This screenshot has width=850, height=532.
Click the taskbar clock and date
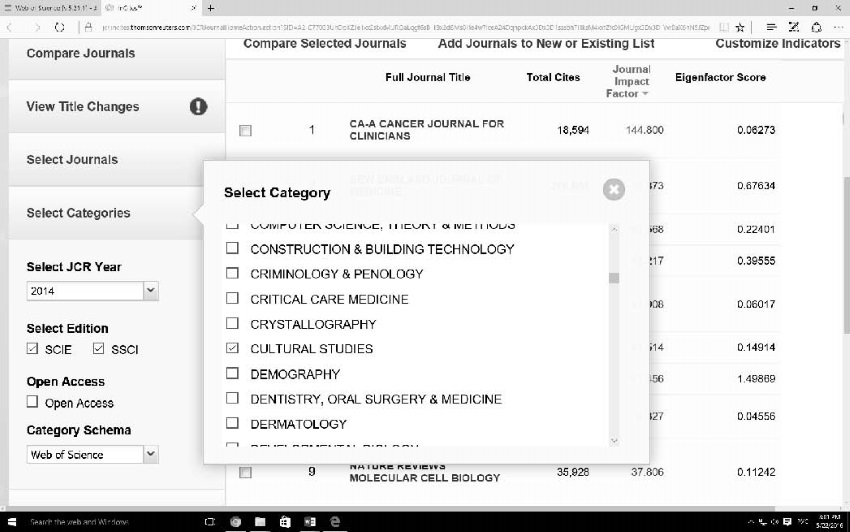tap(829, 522)
